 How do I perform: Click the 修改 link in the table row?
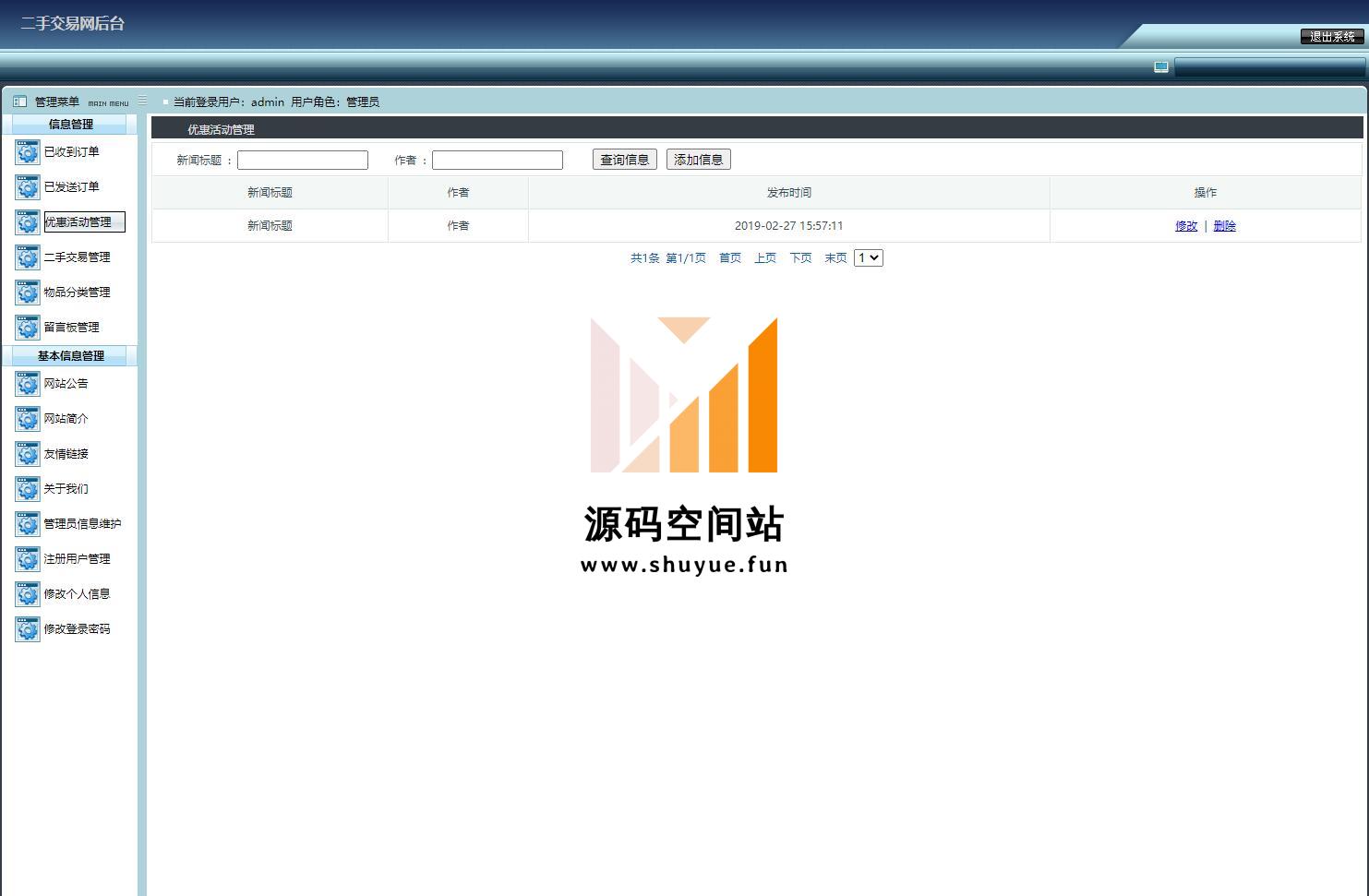point(1186,226)
